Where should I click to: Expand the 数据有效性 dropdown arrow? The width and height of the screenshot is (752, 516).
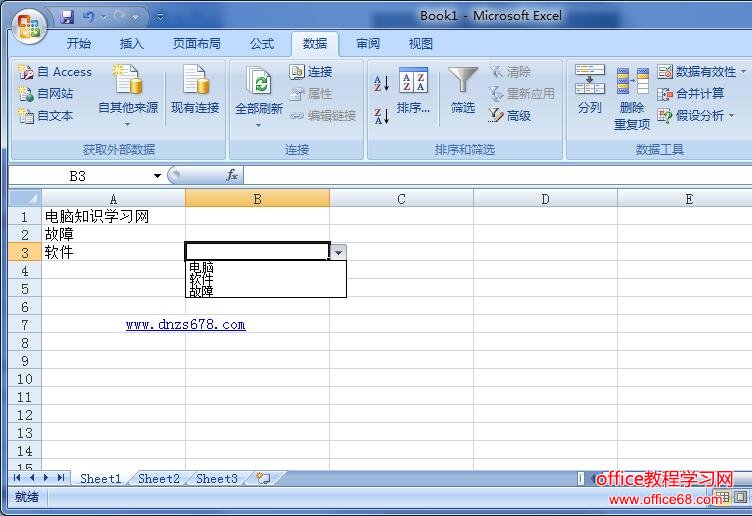pyautogui.click(x=743, y=72)
